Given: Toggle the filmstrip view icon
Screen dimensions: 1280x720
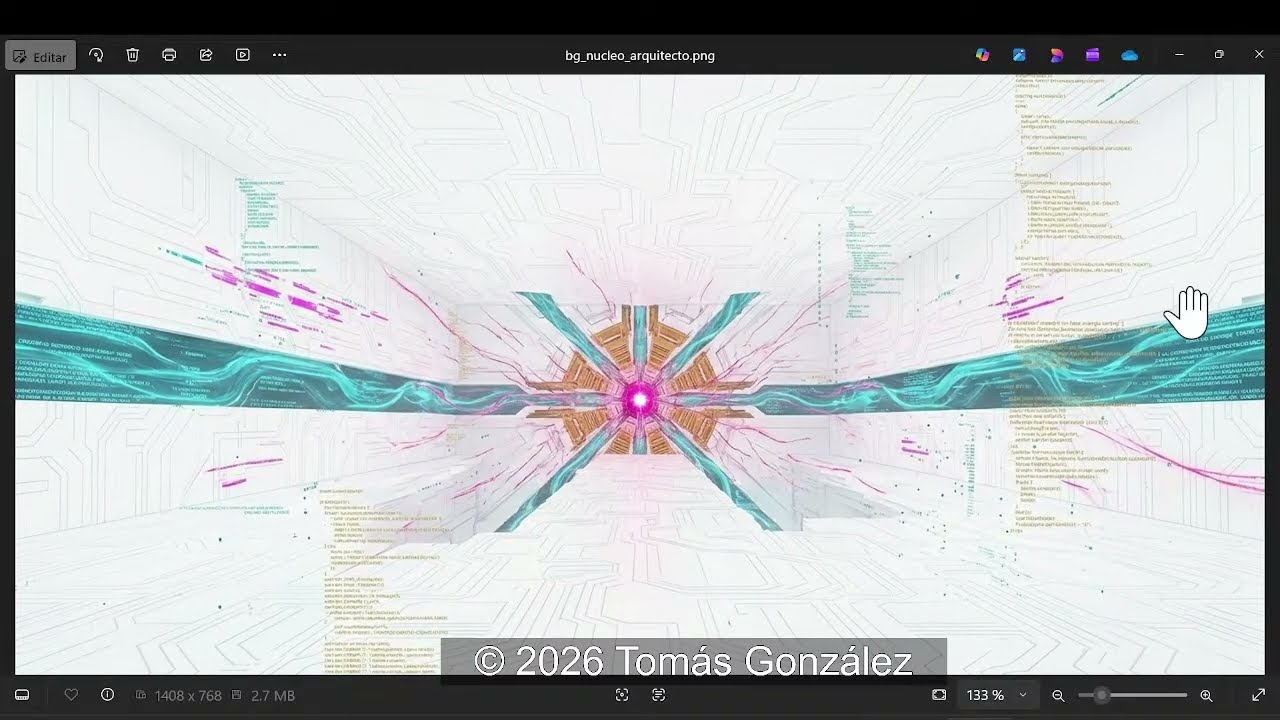Looking at the screenshot, I should point(22,695).
